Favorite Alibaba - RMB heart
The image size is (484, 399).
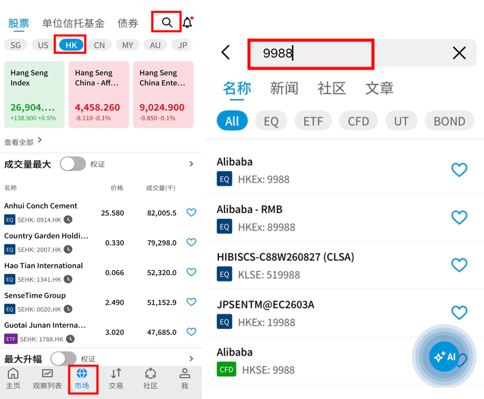[x=459, y=217]
